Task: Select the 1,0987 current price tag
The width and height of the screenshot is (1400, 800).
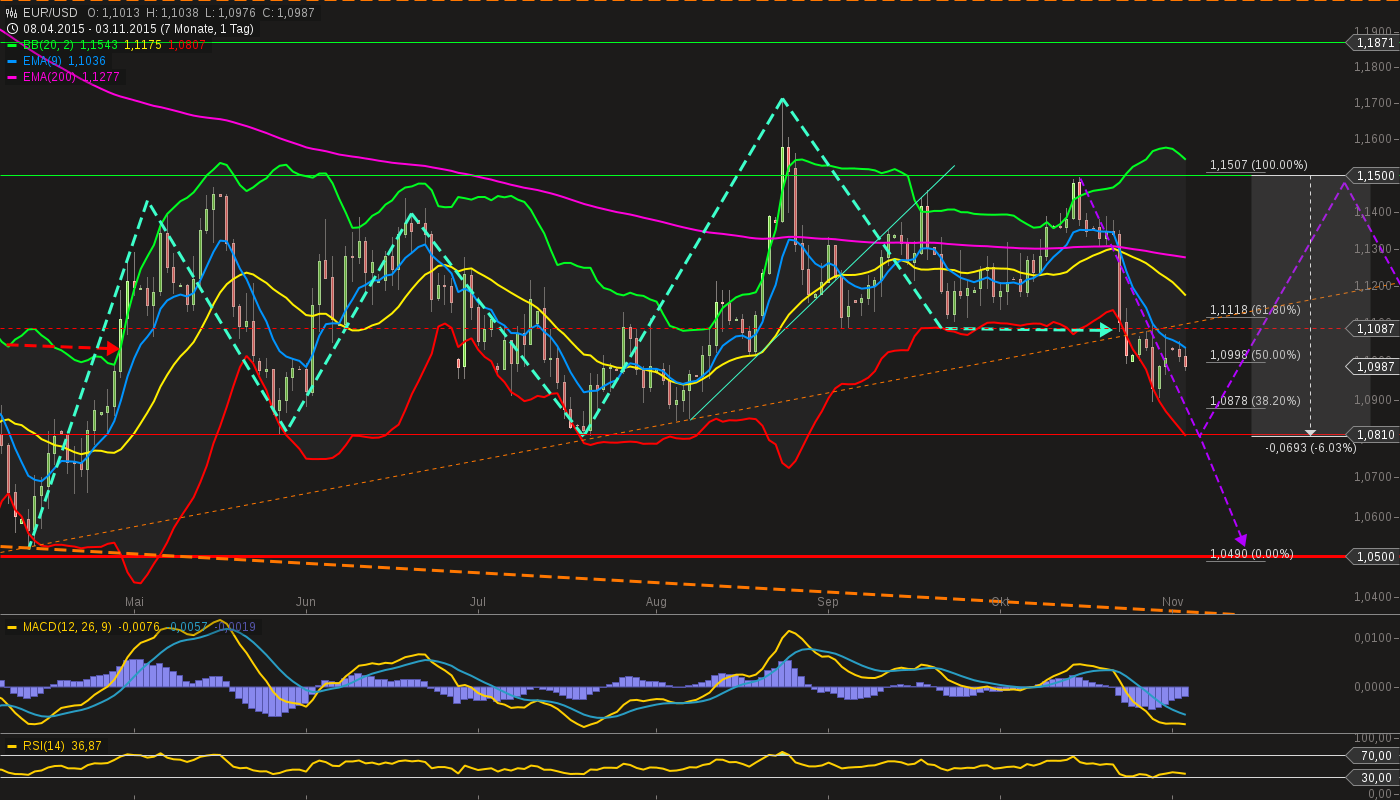Action: point(1375,367)
